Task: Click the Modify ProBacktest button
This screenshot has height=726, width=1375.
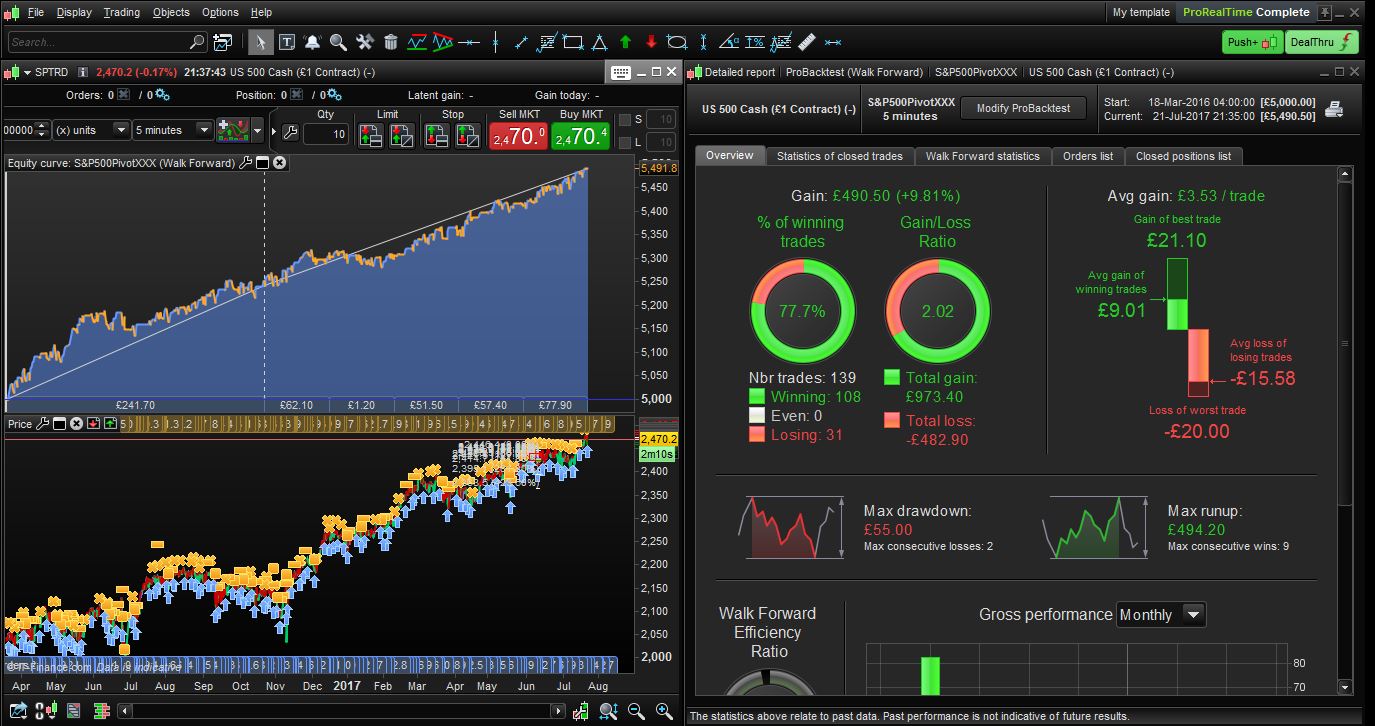Action: (1023, 108)
